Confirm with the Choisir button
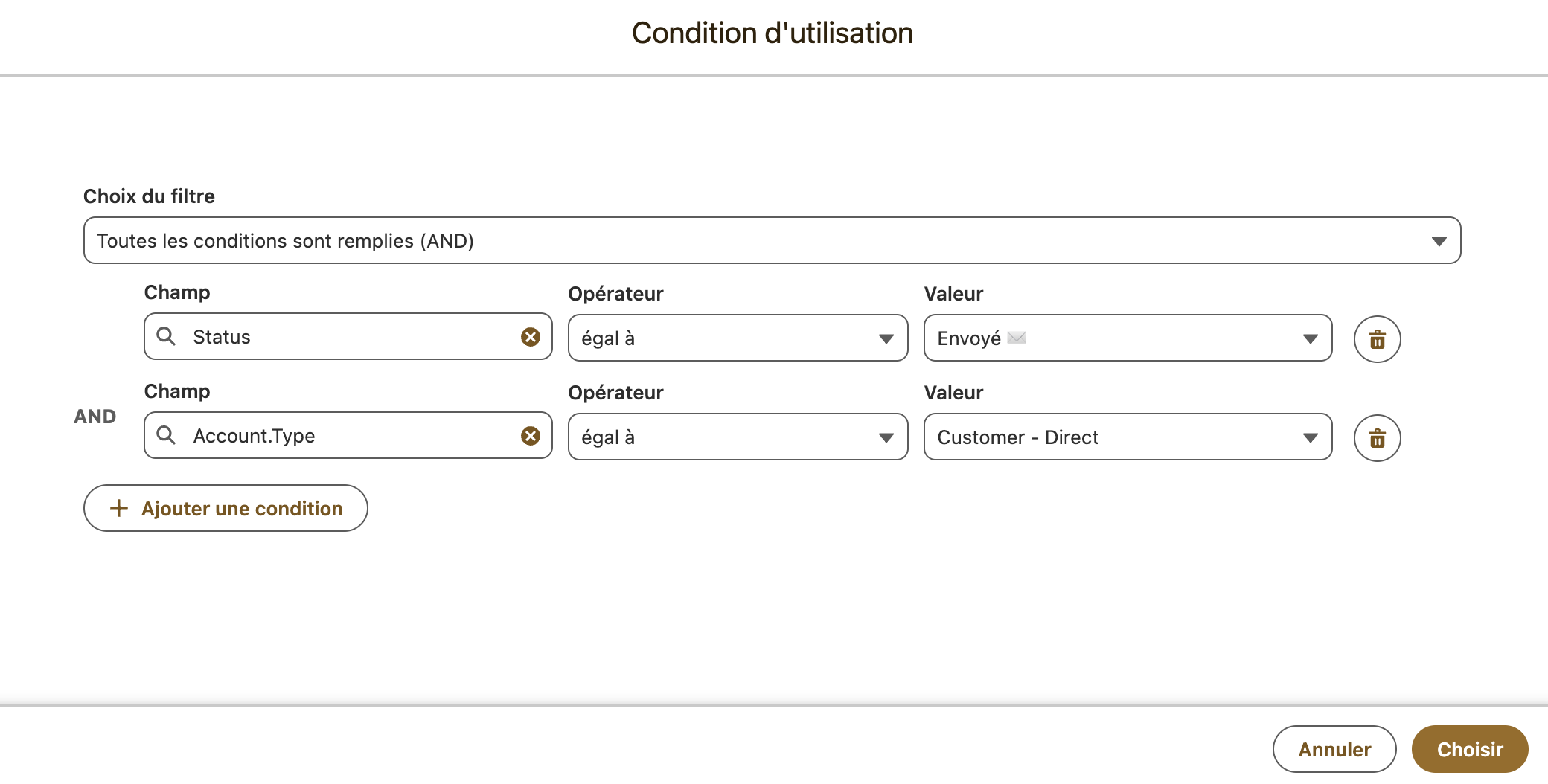This screenshot has height=784, width=1548. click(1470, 749)
